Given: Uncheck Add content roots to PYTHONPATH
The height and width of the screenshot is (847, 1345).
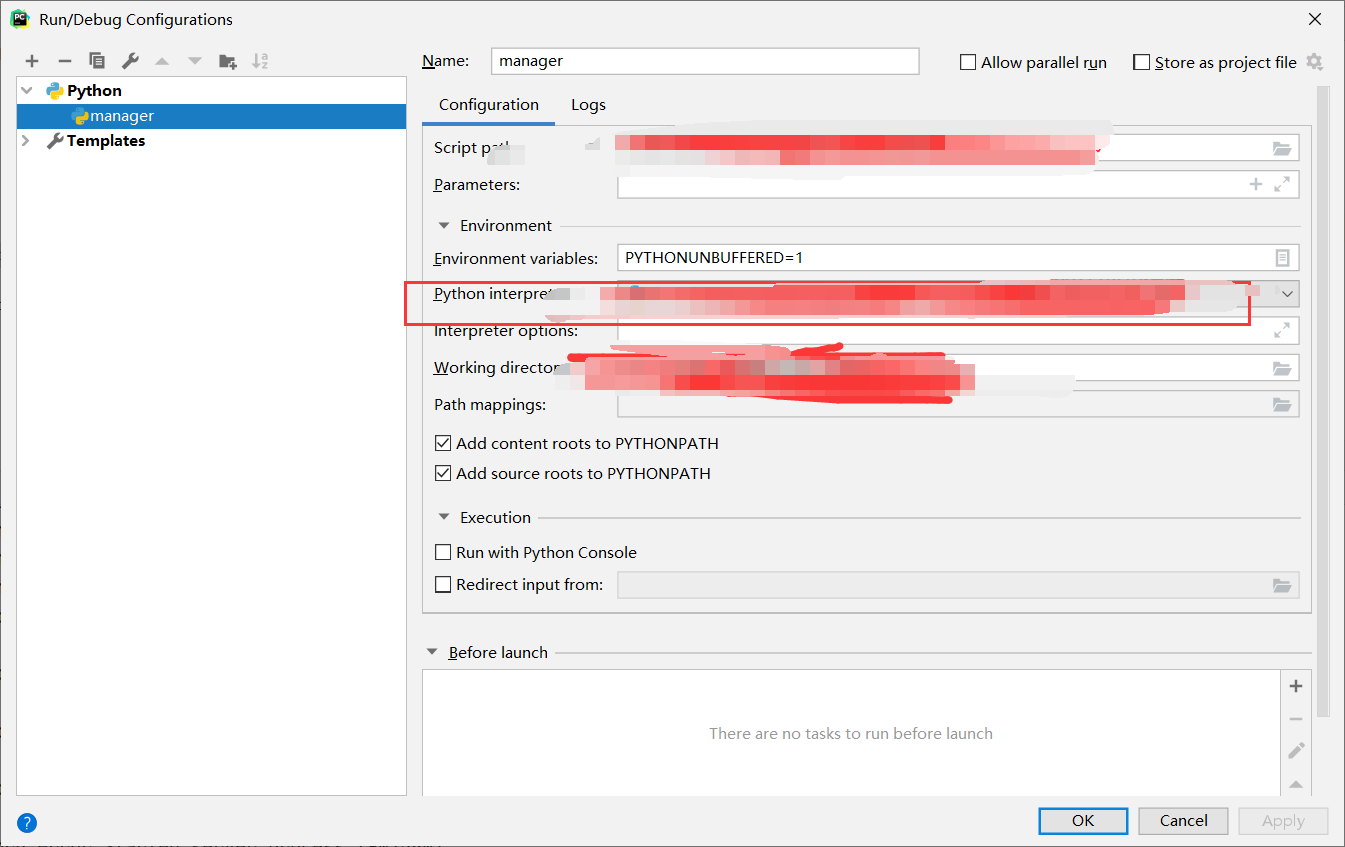Looking at the screenshot, I should (443, 443).
